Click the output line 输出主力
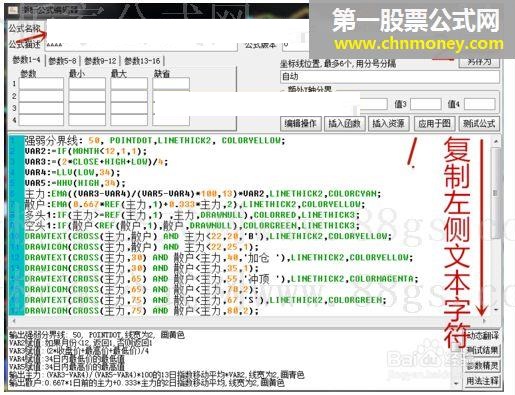The height and width of the screenshot is (395, 515). (x=157, y=375)
